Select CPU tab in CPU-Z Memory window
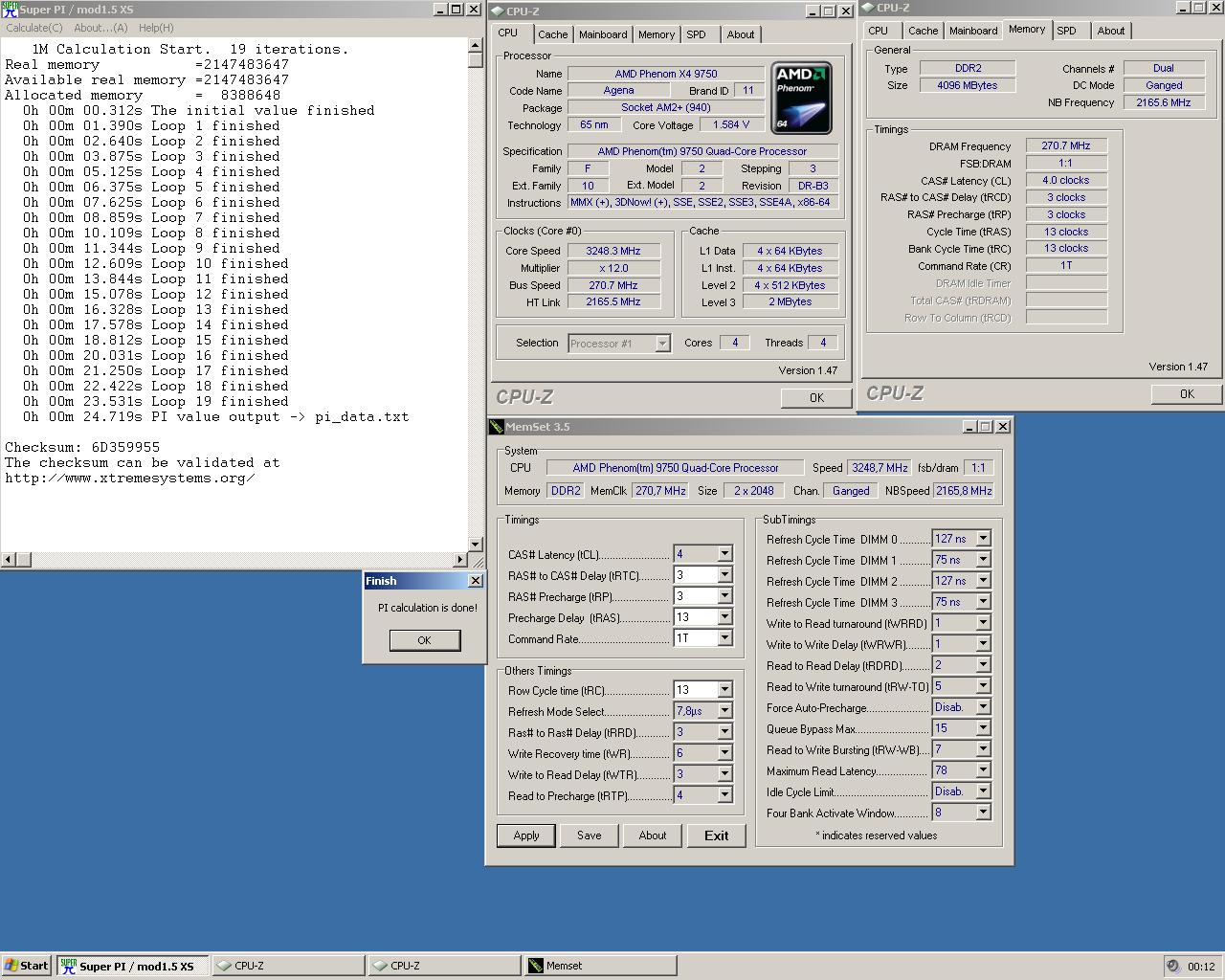1225x980 pixels. (x=878, y=31)
